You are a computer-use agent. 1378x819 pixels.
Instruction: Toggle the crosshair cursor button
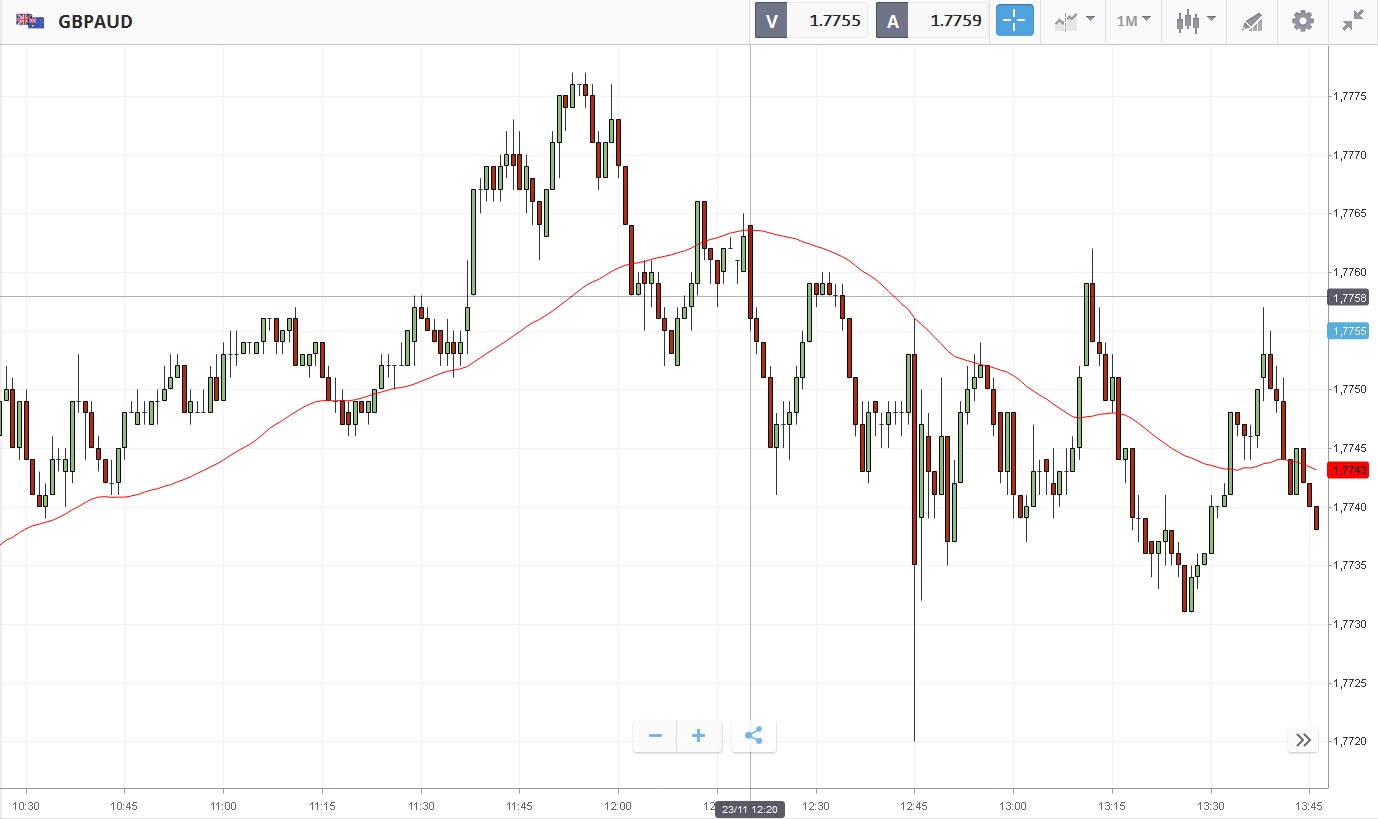(x=1014, y=20)
